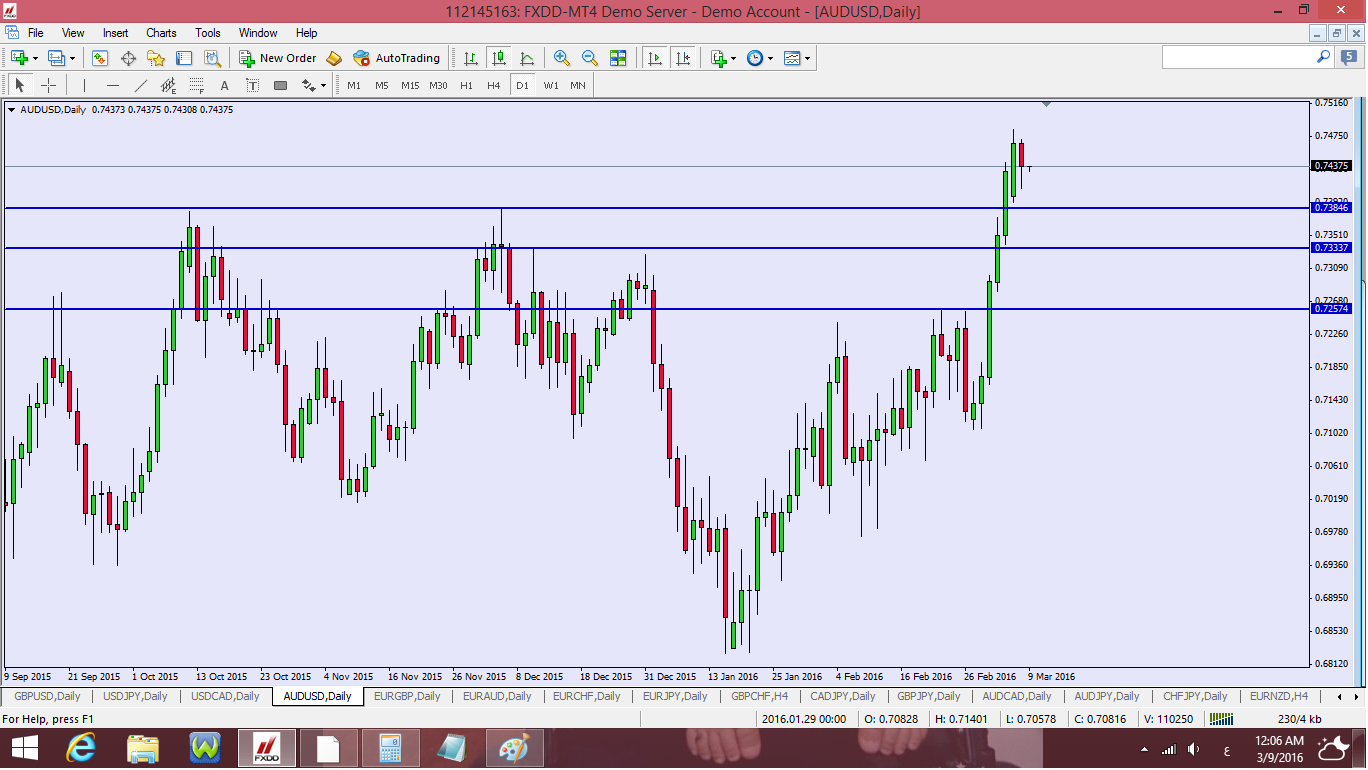Open the AUDCAD,Daily chart tab
This screenshot has height=770, width=1368.
click(x=1017, y=696)
